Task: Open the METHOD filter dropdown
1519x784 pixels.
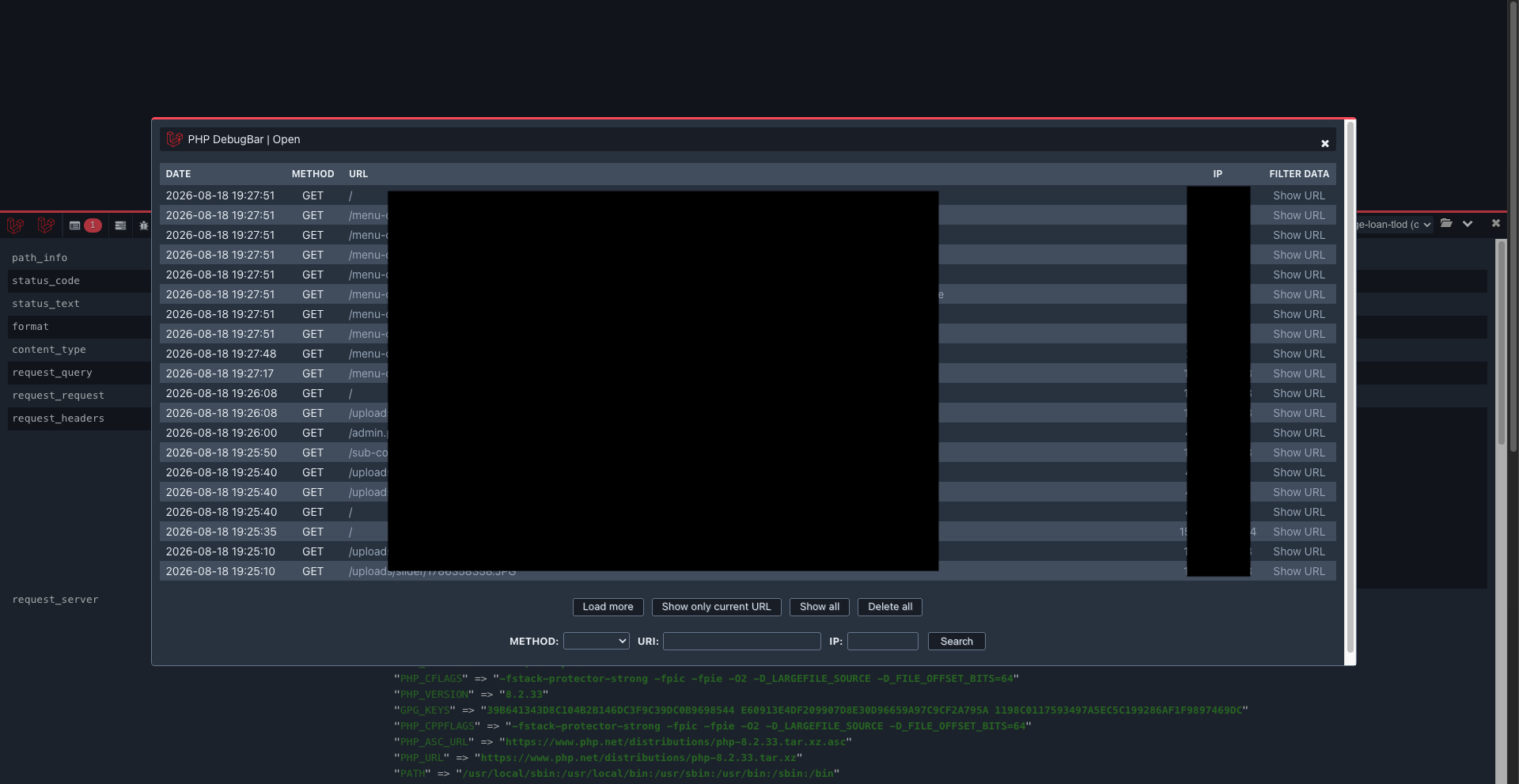Action: 597,641
